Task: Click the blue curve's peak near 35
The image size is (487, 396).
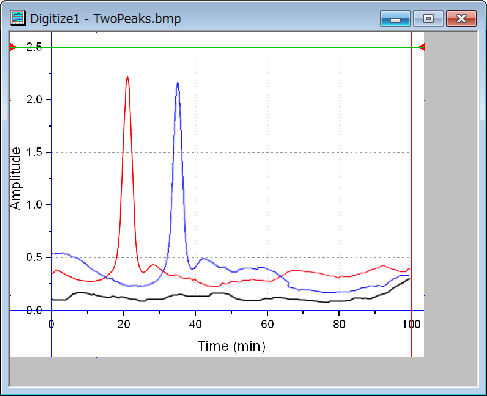Action: pyautogui.click(x=178, y=83)
